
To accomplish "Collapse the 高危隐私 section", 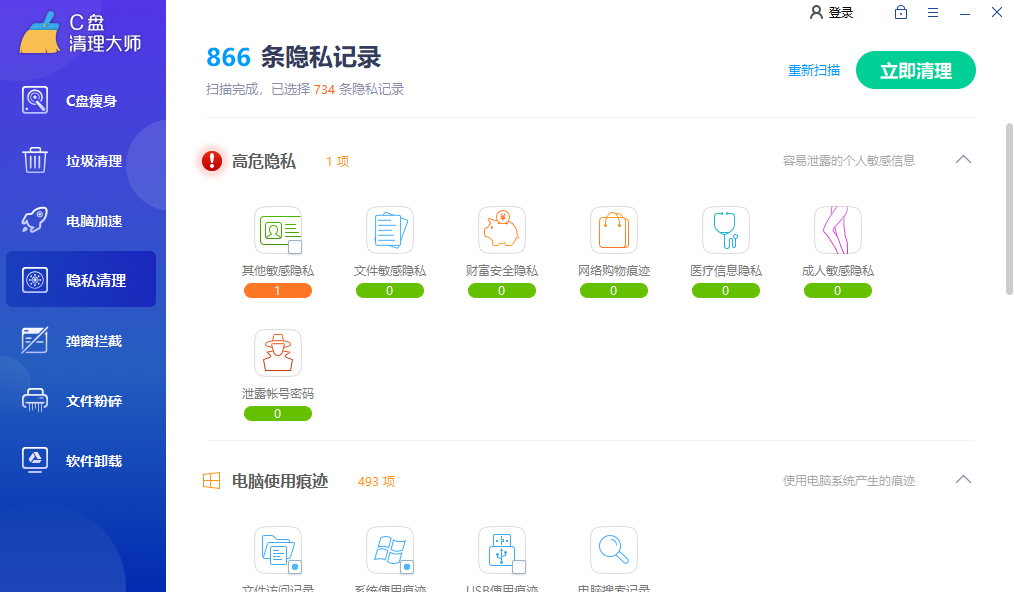I will tap(963, 160).
